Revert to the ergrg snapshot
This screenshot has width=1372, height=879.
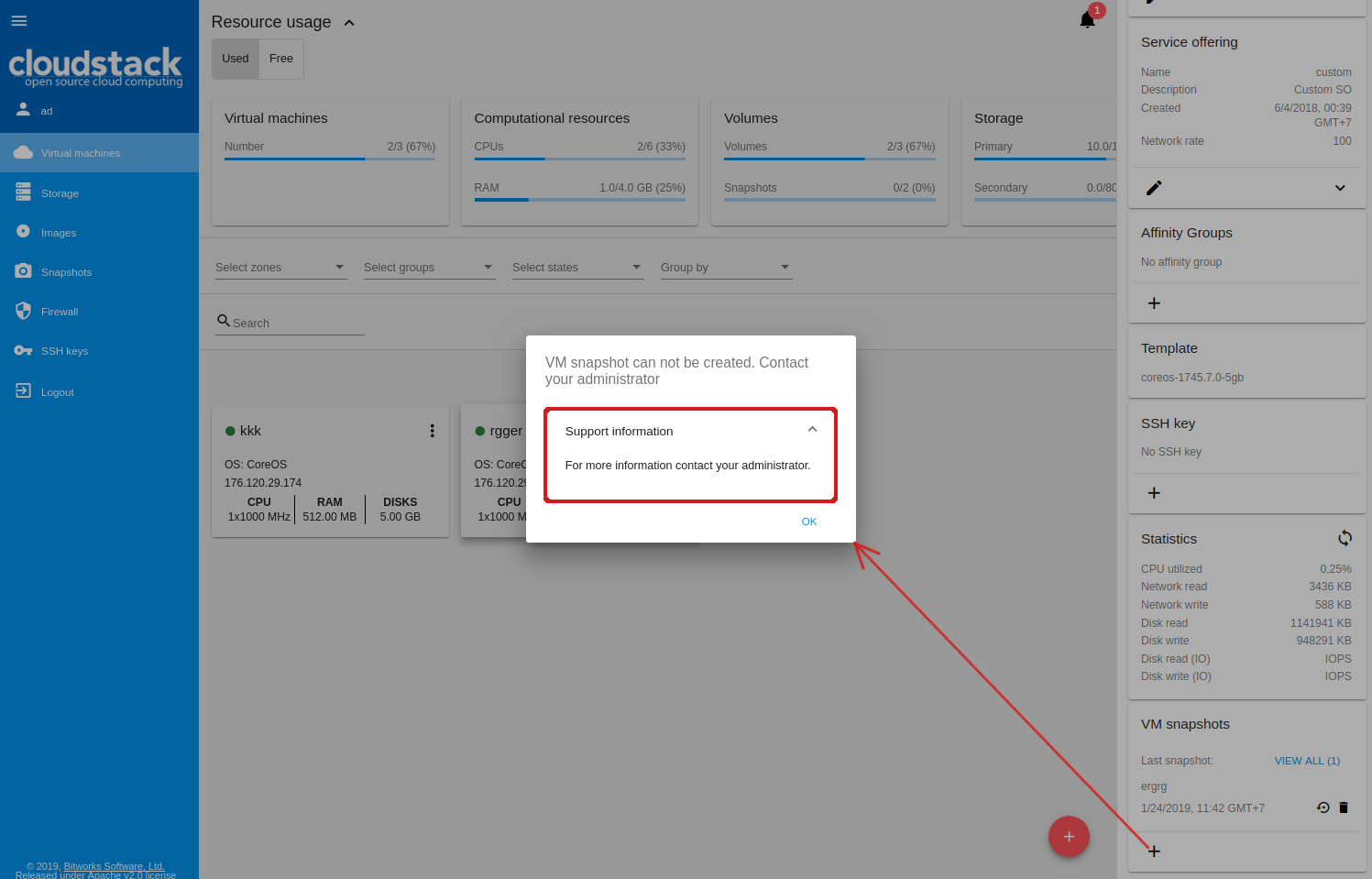[1323, 808]
